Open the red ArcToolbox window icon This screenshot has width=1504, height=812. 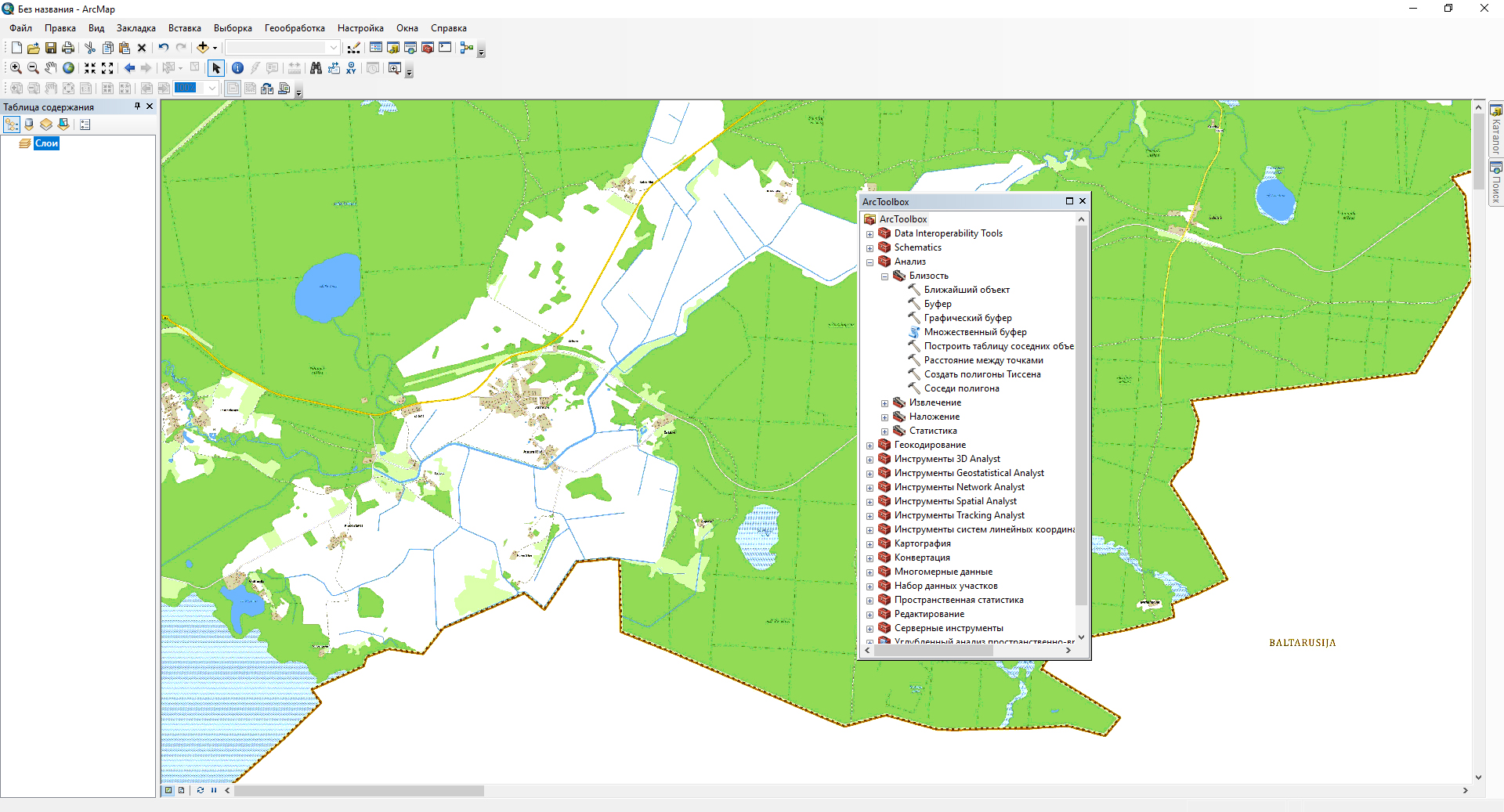(428, 48)
